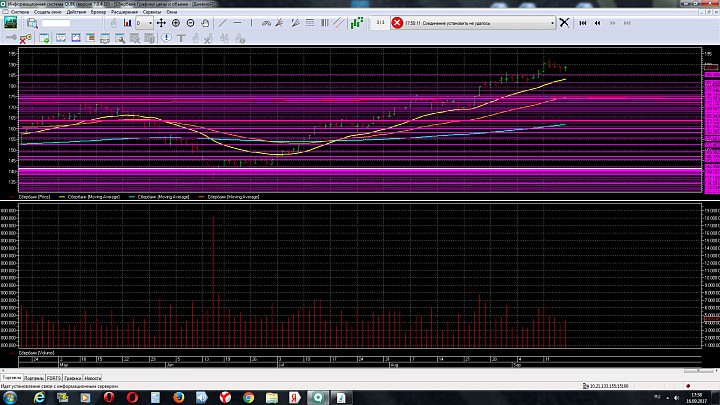
Task: Select the hand pan tool
Action: 205,23
